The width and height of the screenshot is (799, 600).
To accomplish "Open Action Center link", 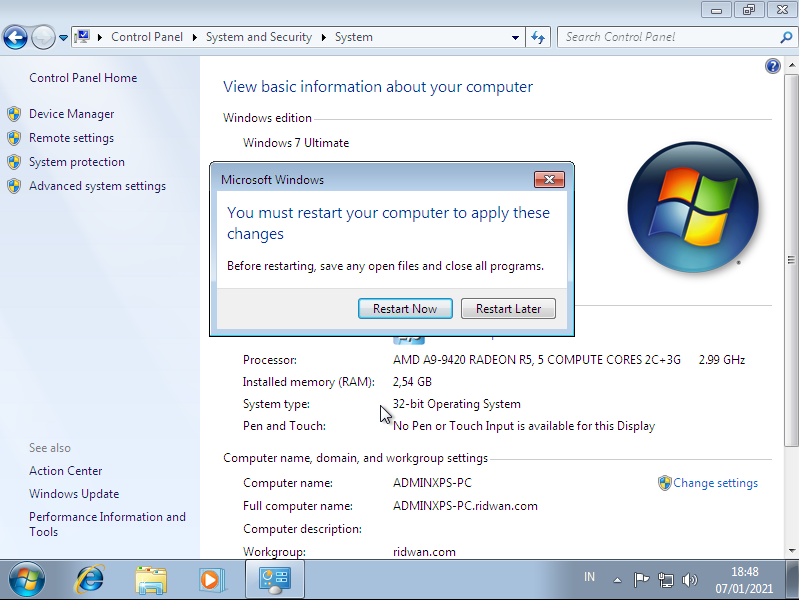I will 66,471.
